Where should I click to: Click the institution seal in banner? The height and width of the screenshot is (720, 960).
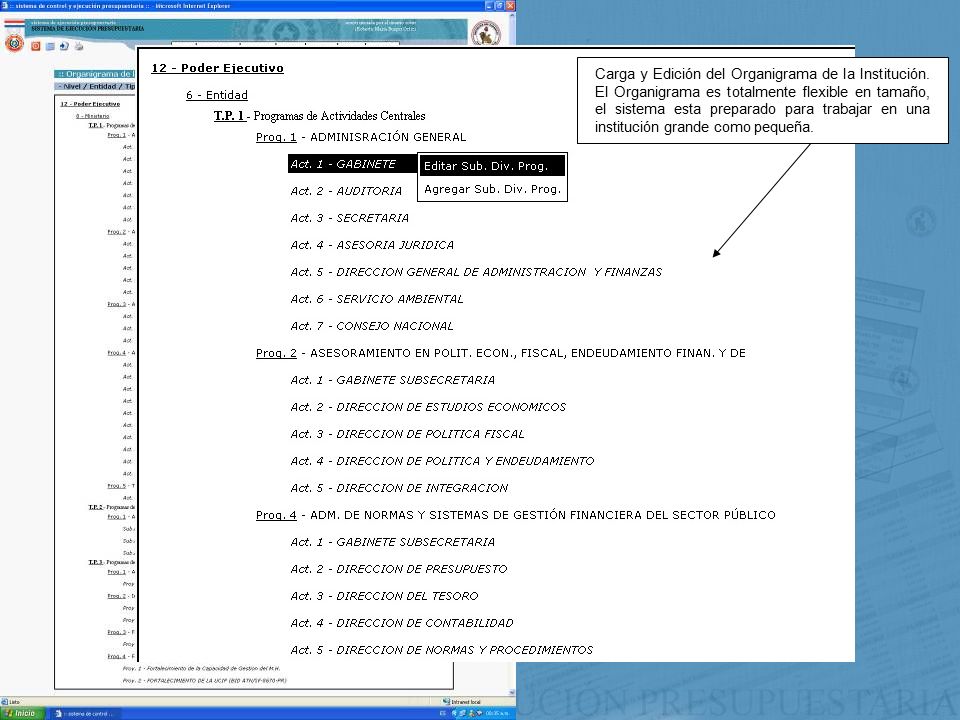coord(486,33)
